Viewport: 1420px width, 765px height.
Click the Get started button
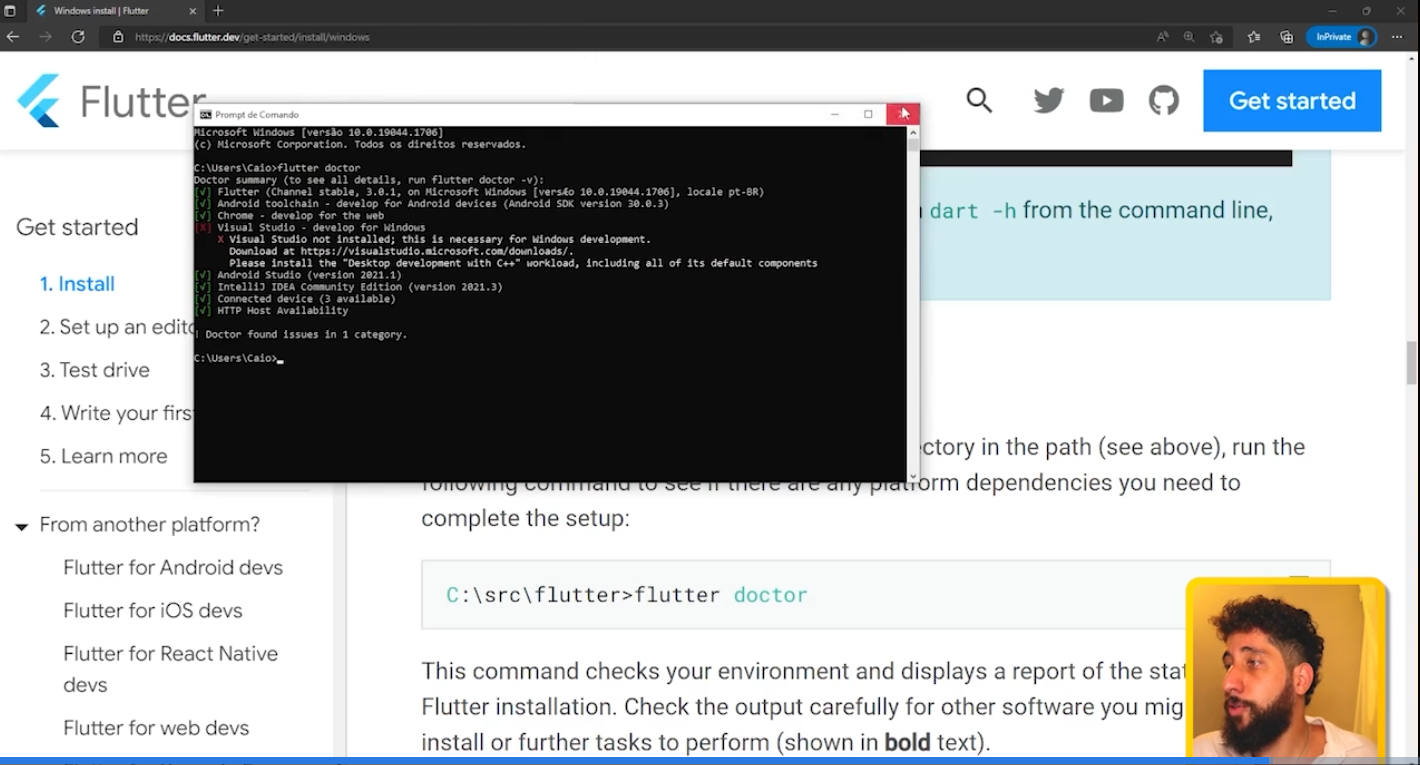1292,100
